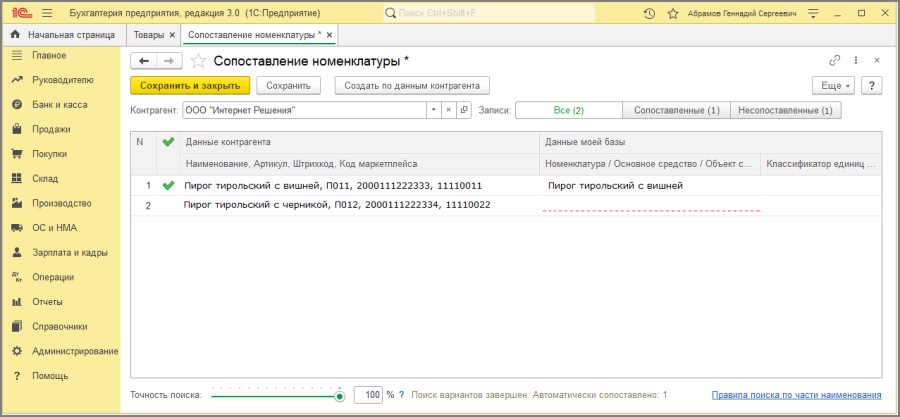Expand the Еще dropdown menu
Screen dimensions: 900x417
pyautogui.click(x=833, y=85)
